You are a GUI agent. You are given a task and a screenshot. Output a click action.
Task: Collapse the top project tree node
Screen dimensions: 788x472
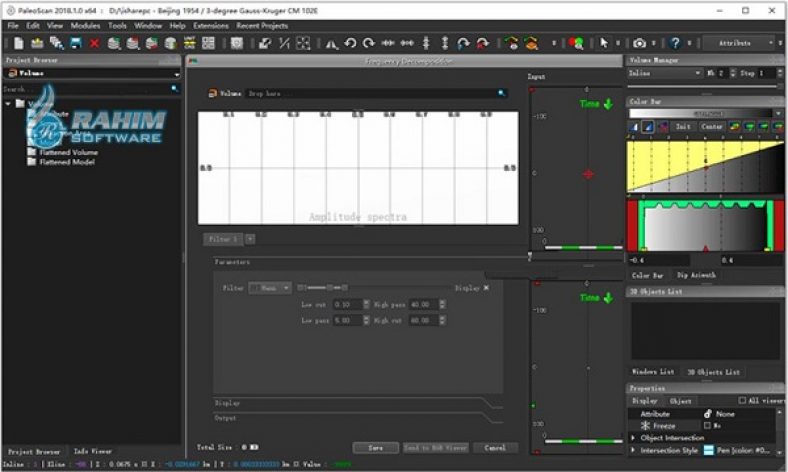[8, 104]
